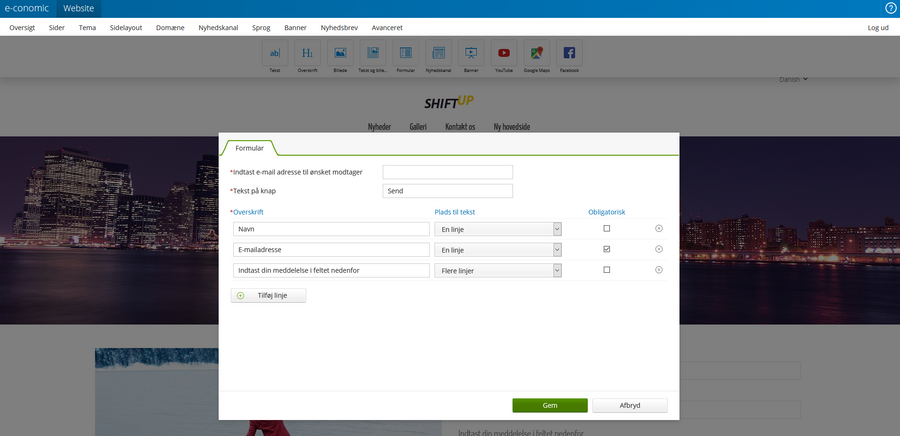This screenshot has width=900, height=436.
Task: Open the Banner menu item
Action: [x=296, y=28]
